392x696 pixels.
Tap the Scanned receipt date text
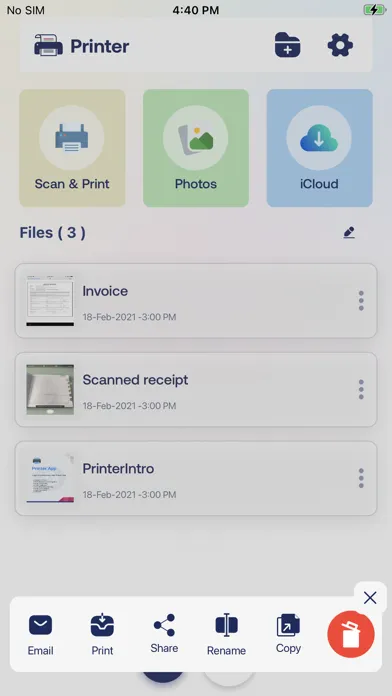tap(129, 406)
